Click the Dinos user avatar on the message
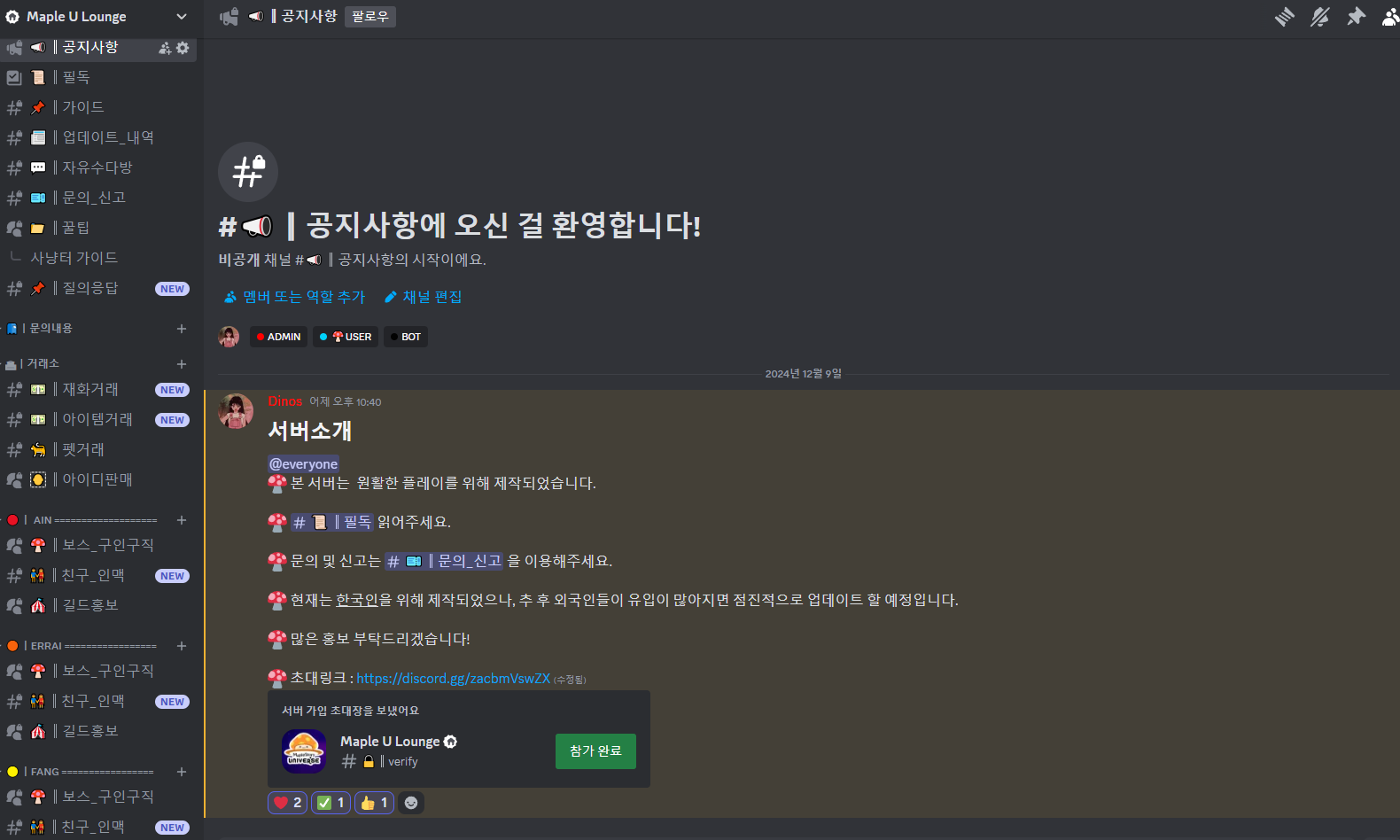This screenshot has height=840, width=1400. [x=236, y=411]
